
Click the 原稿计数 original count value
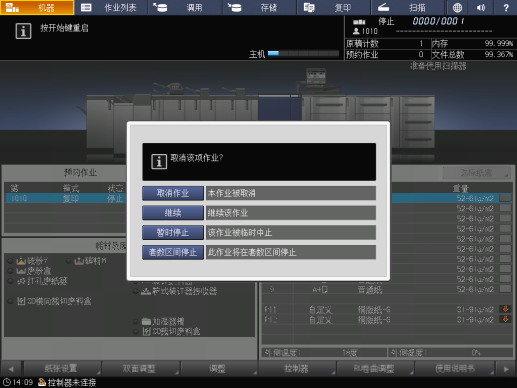click(421, 43)
